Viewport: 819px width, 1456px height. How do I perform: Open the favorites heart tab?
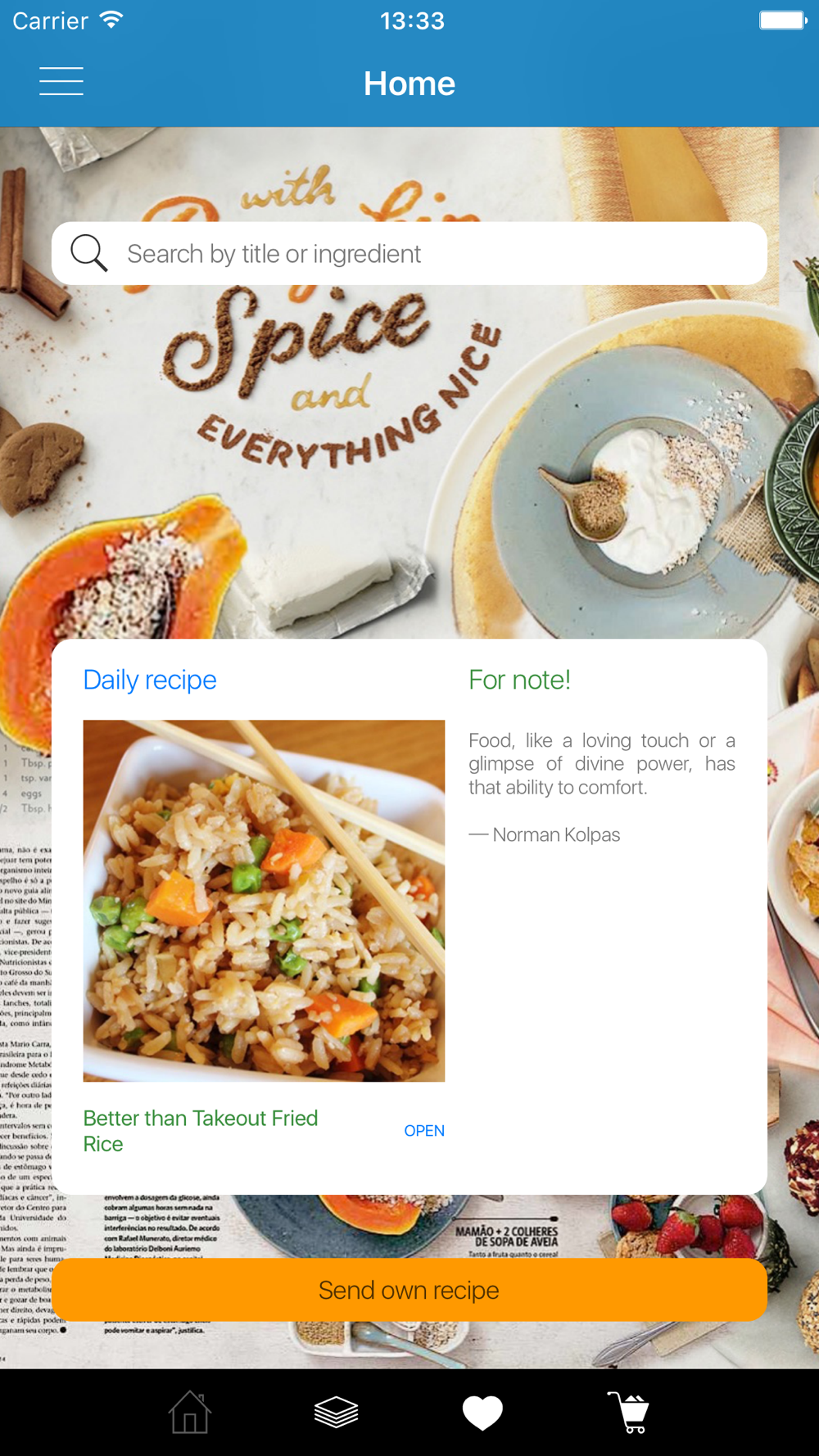pos(482,1413)
